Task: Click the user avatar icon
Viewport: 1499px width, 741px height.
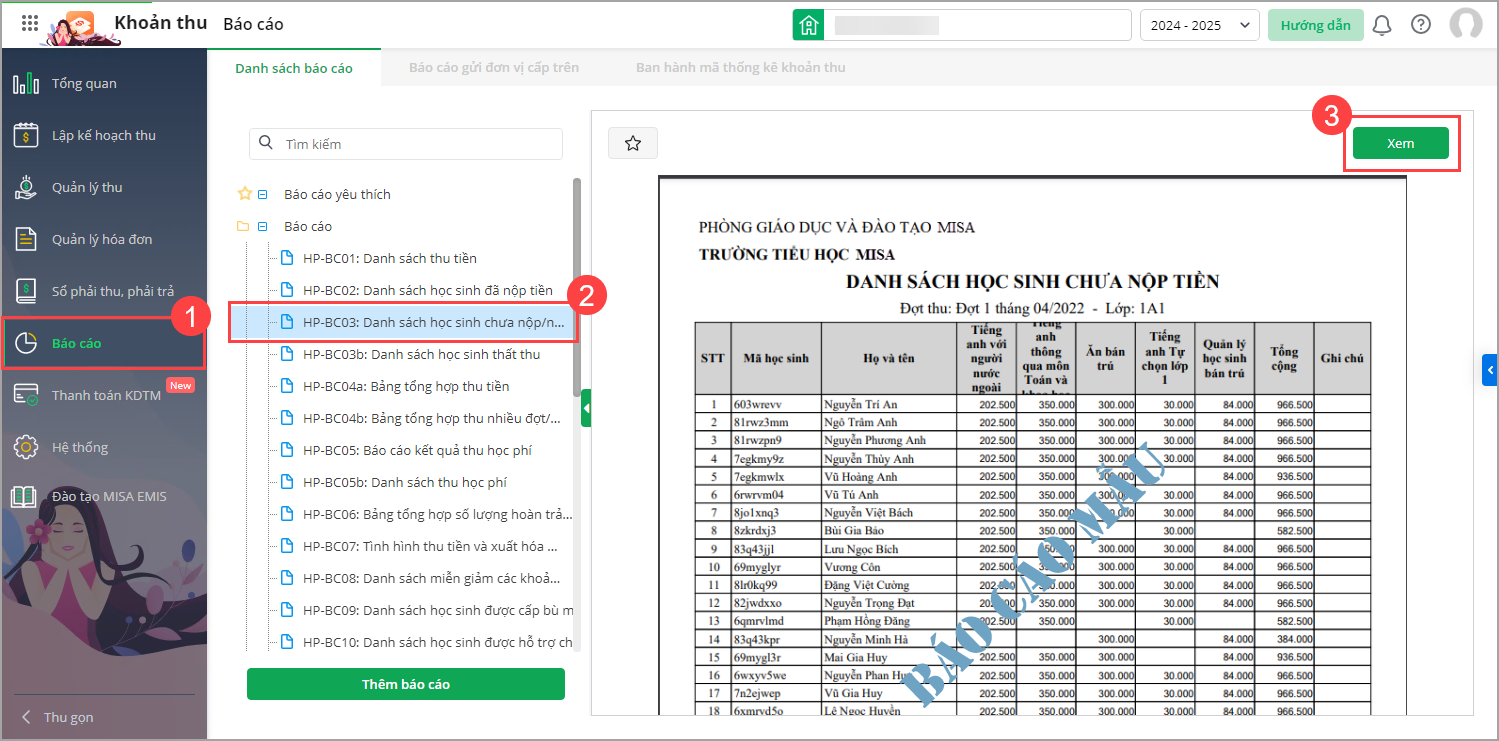Action: [x=1465, y=25]
